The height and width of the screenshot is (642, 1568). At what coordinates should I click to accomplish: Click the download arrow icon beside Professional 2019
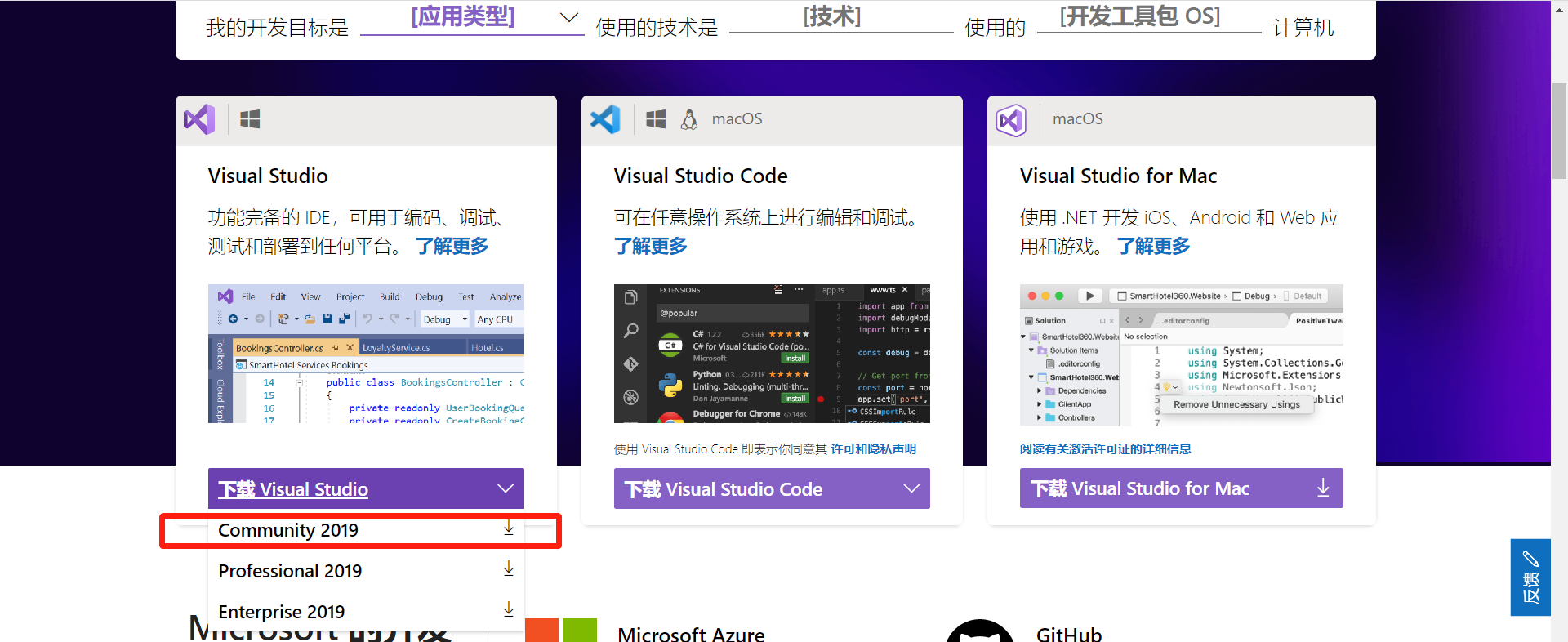click(509, 569)
